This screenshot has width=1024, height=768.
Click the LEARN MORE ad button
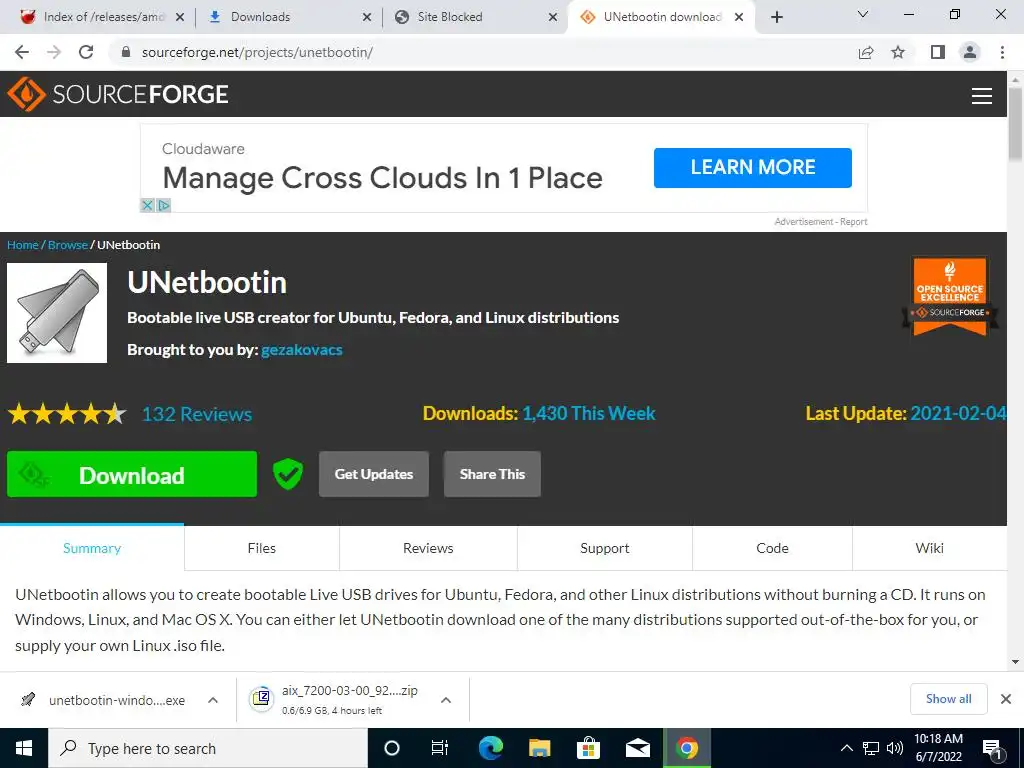(752, 168)
